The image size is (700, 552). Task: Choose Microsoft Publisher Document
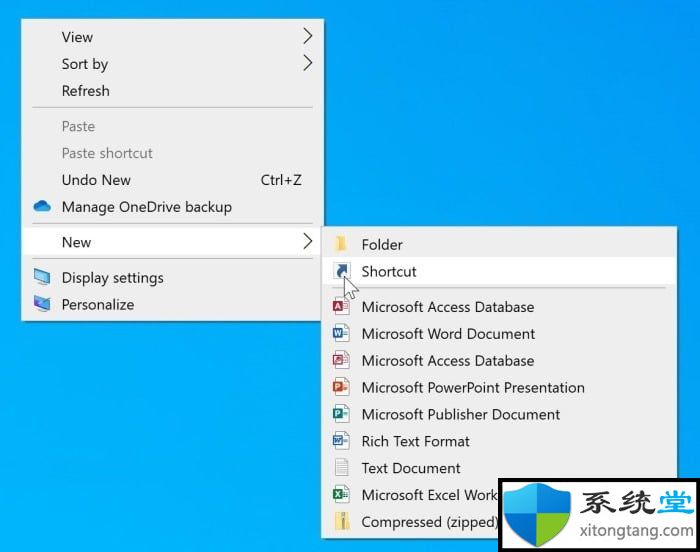[x=499, y=414]
